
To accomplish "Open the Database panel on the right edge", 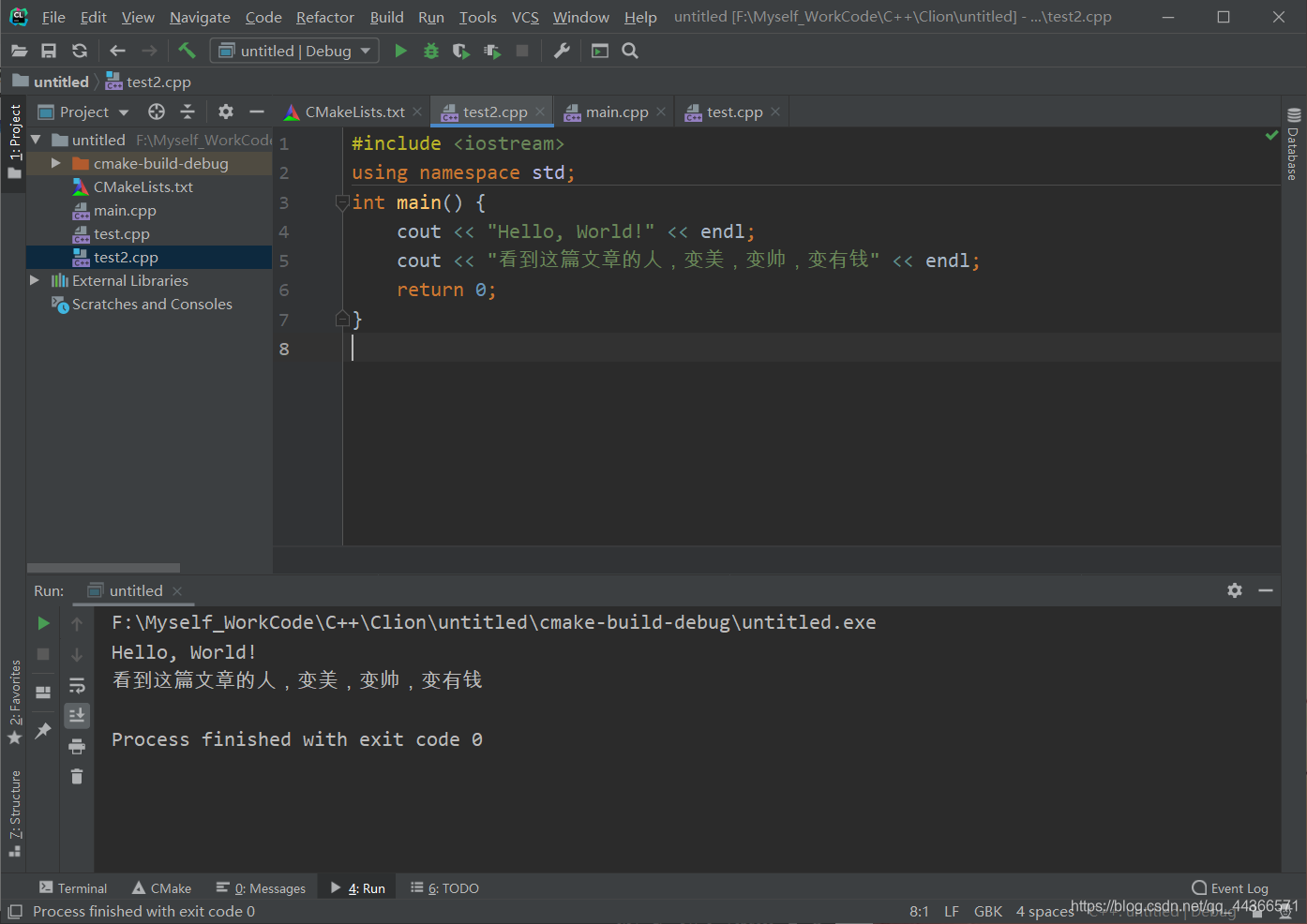I will [x=1294, y=150].
